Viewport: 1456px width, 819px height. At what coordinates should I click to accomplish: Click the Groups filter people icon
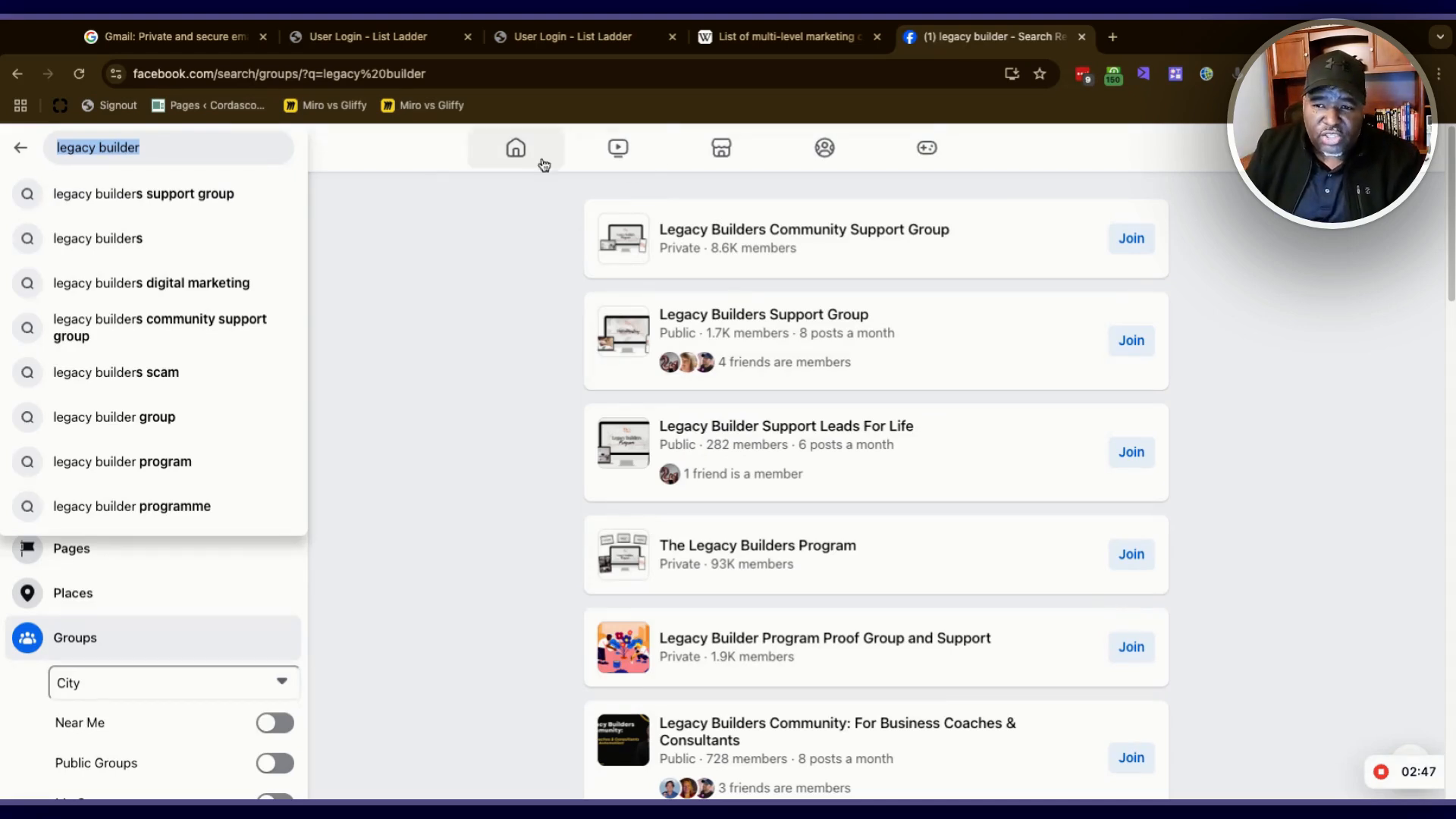(x=27, y=638)
